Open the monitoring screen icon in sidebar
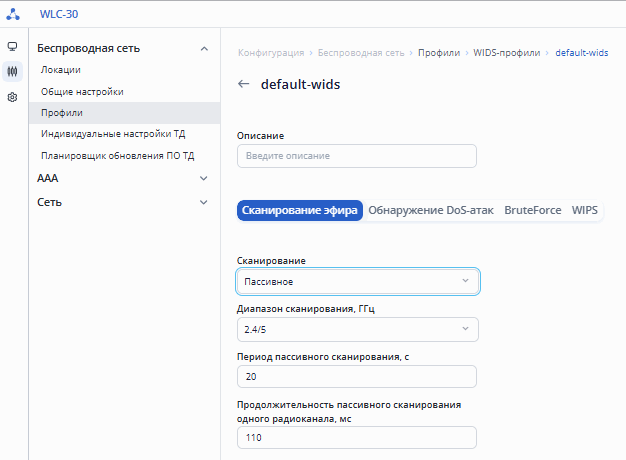This screenshot has height=460, width=626. [13, 47]
